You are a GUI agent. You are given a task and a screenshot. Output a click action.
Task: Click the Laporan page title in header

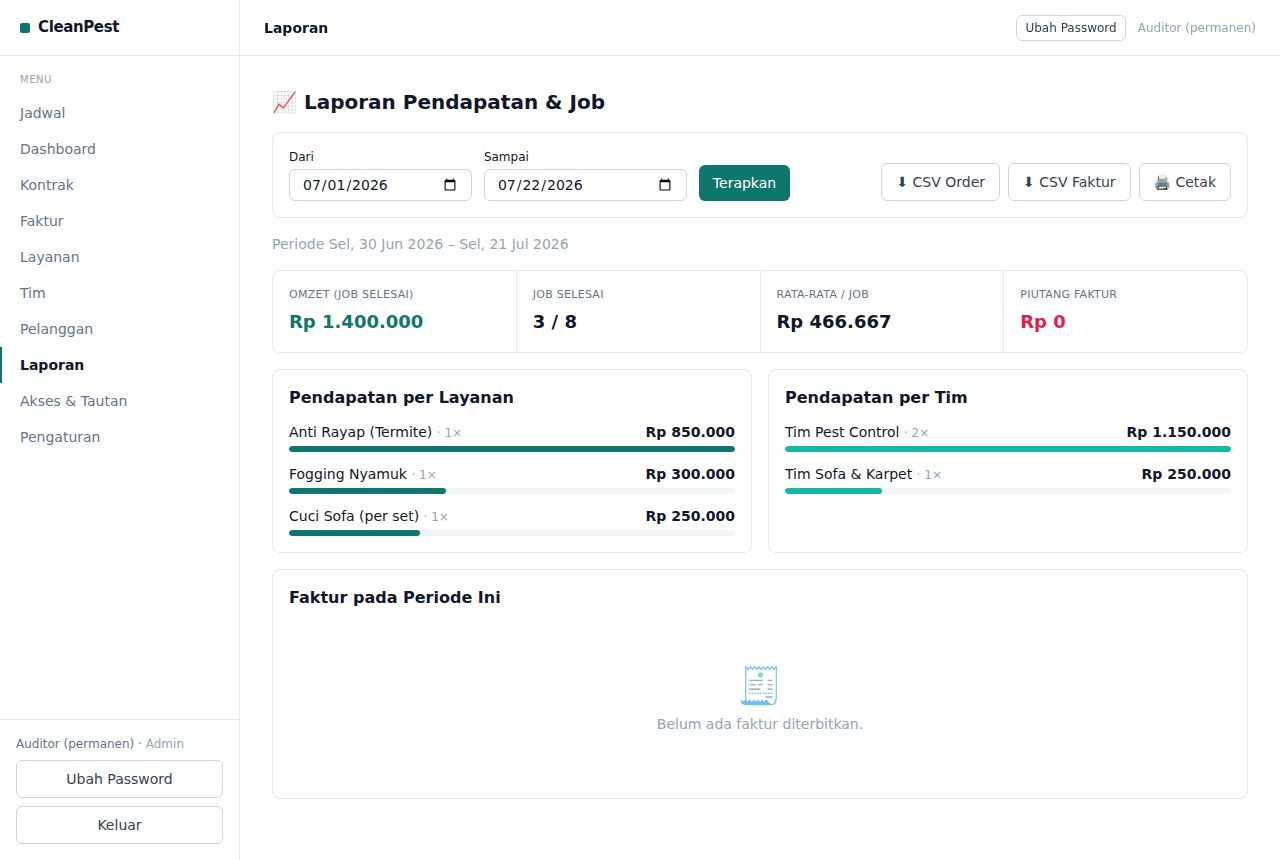(296, 28)
